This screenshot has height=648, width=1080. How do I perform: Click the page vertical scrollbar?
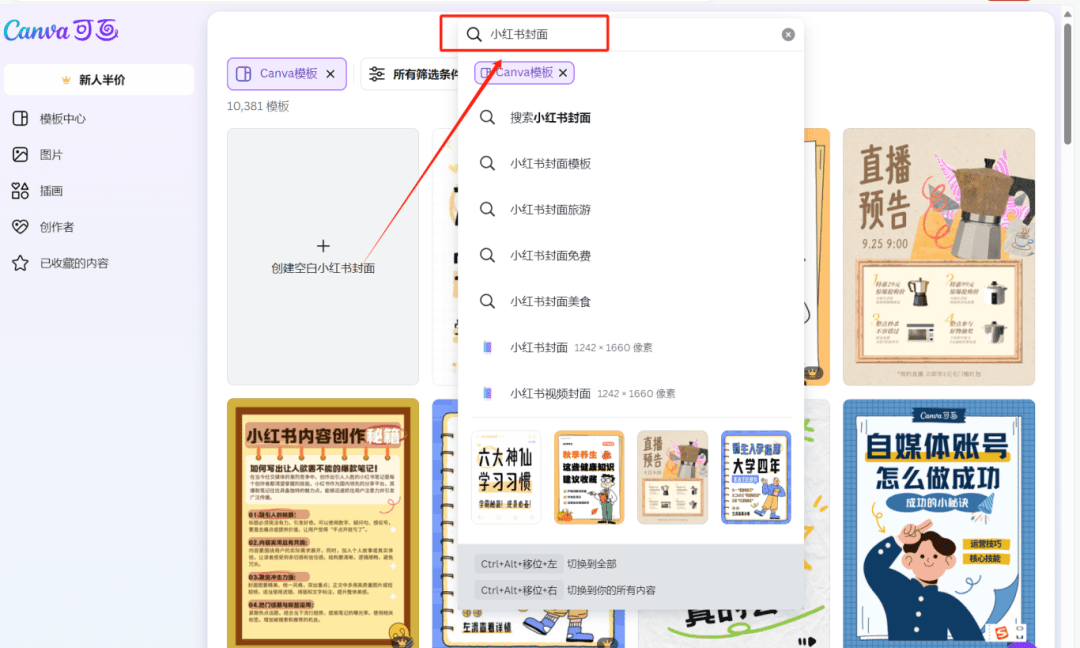click(x=1067, y=85)
